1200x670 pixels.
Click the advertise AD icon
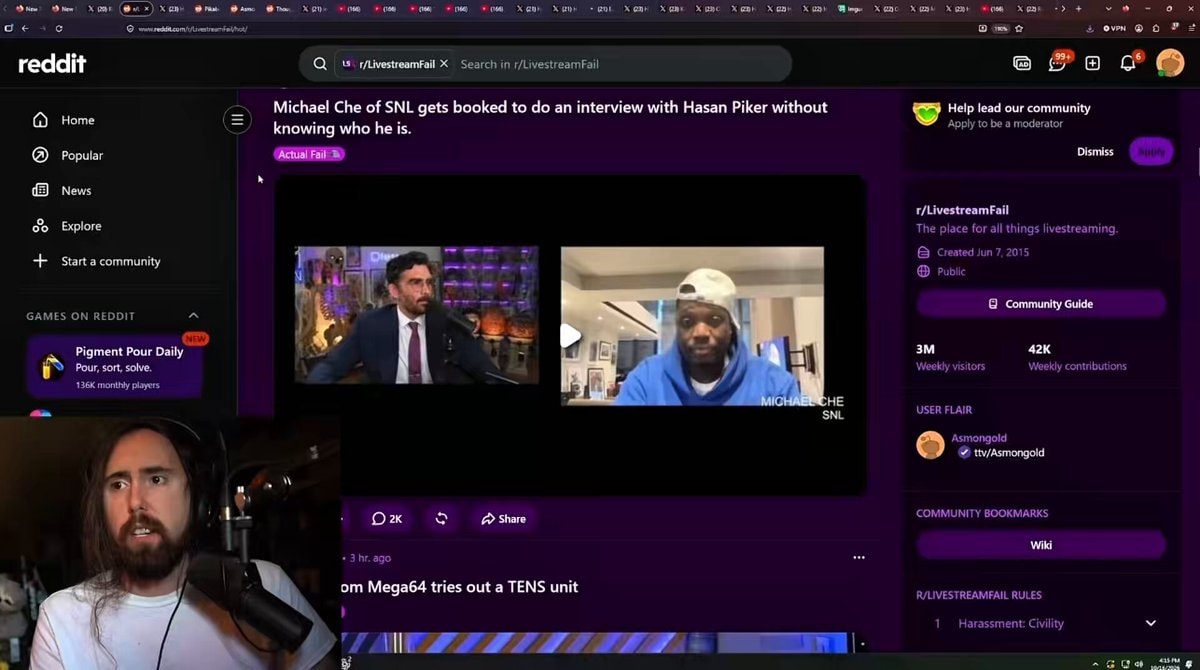click(1022, 63)
